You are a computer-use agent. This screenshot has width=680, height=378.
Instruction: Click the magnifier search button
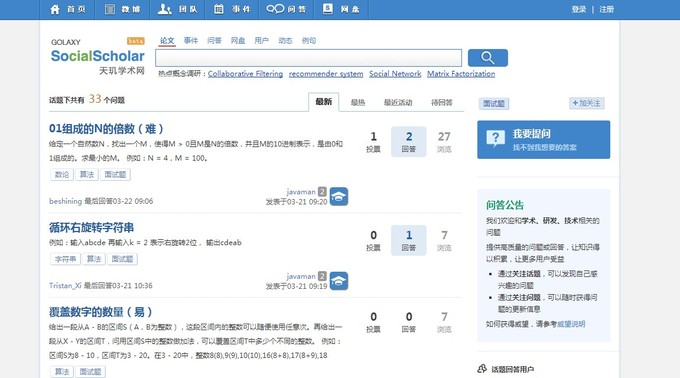pyautogui.click(x=488, y=58)
